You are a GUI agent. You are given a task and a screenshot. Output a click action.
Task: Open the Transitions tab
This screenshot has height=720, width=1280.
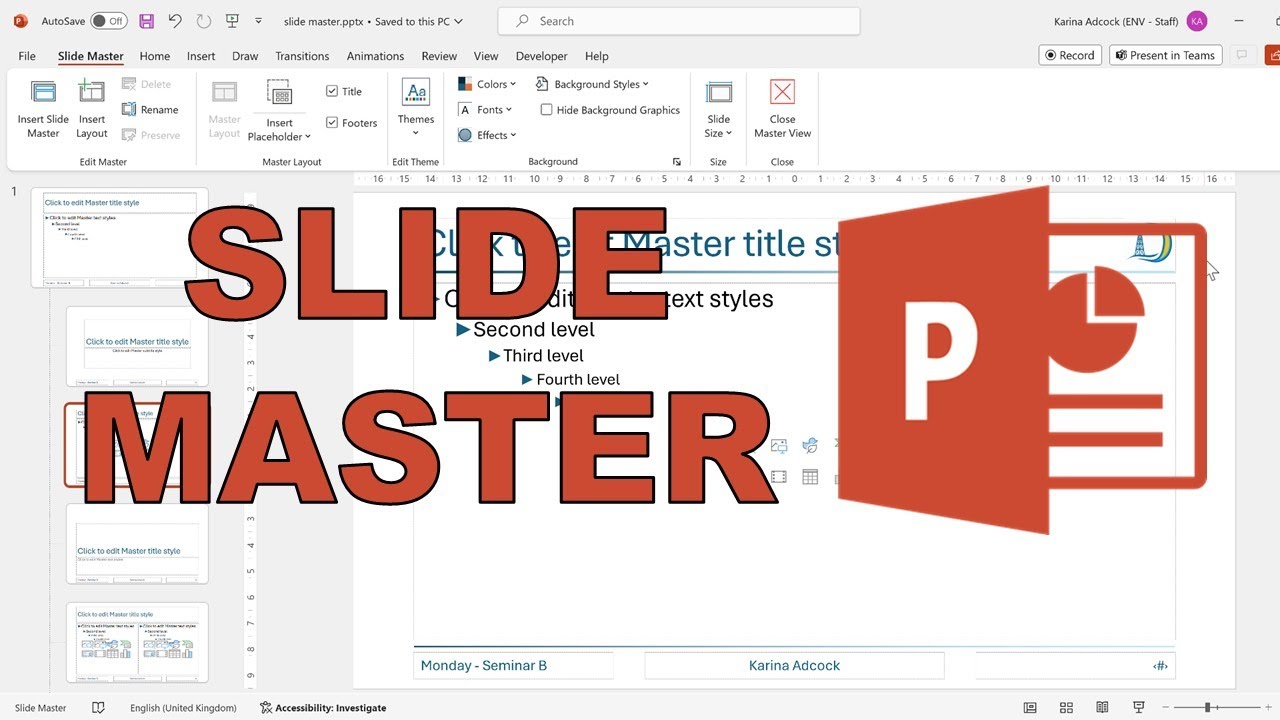pyautogui.click(x=302, y=56)
